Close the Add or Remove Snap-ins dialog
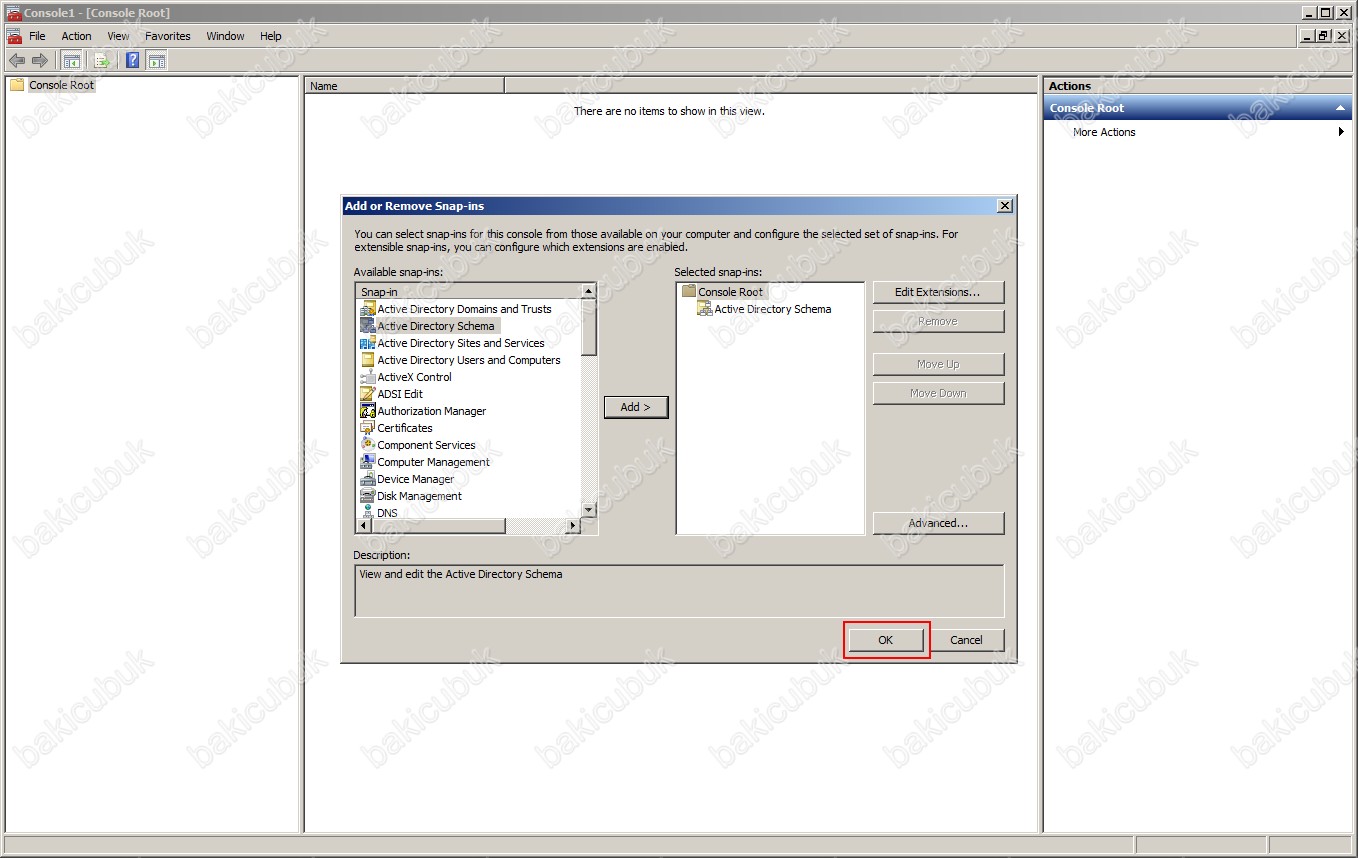Screen dimensions: 1358x858 tap(1005, 206)
